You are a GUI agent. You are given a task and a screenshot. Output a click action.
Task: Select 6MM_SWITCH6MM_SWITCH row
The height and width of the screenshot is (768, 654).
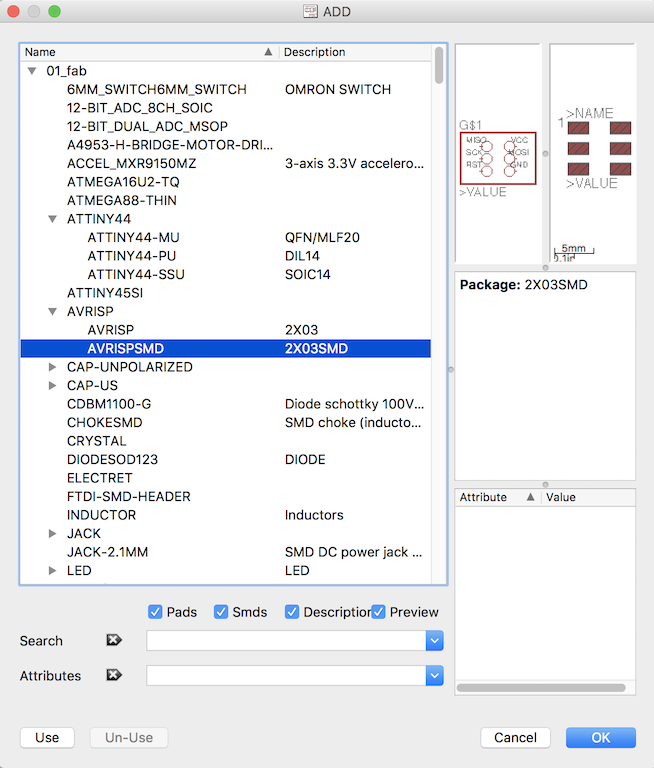225,90
